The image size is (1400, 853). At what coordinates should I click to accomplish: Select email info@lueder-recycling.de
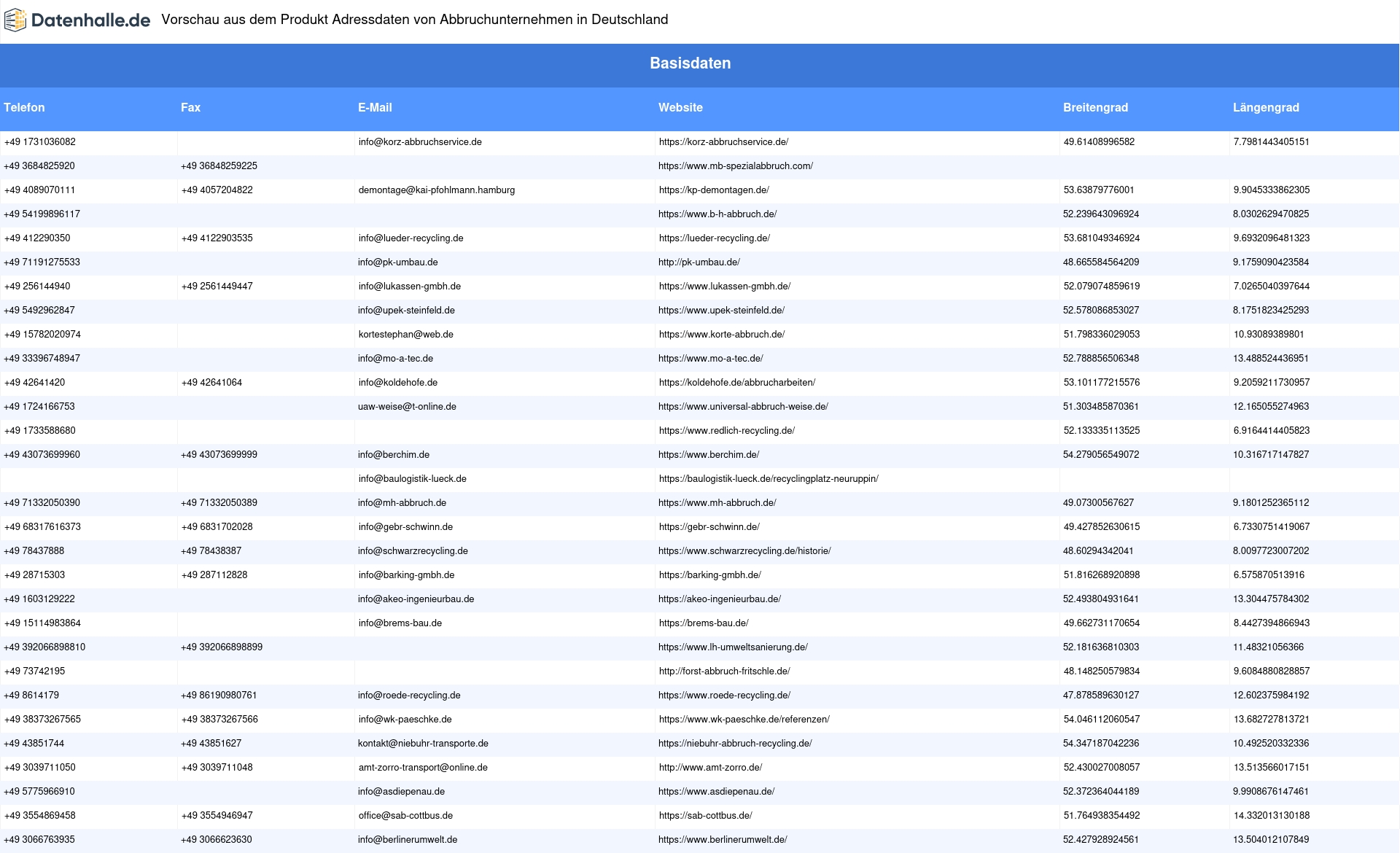[x=411, y=238]
